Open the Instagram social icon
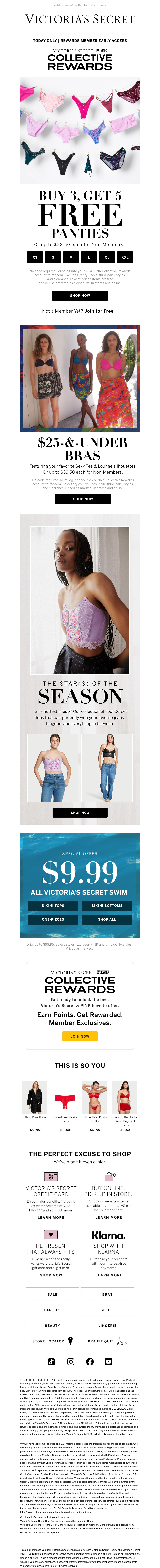 click(x=71, y=1362)
